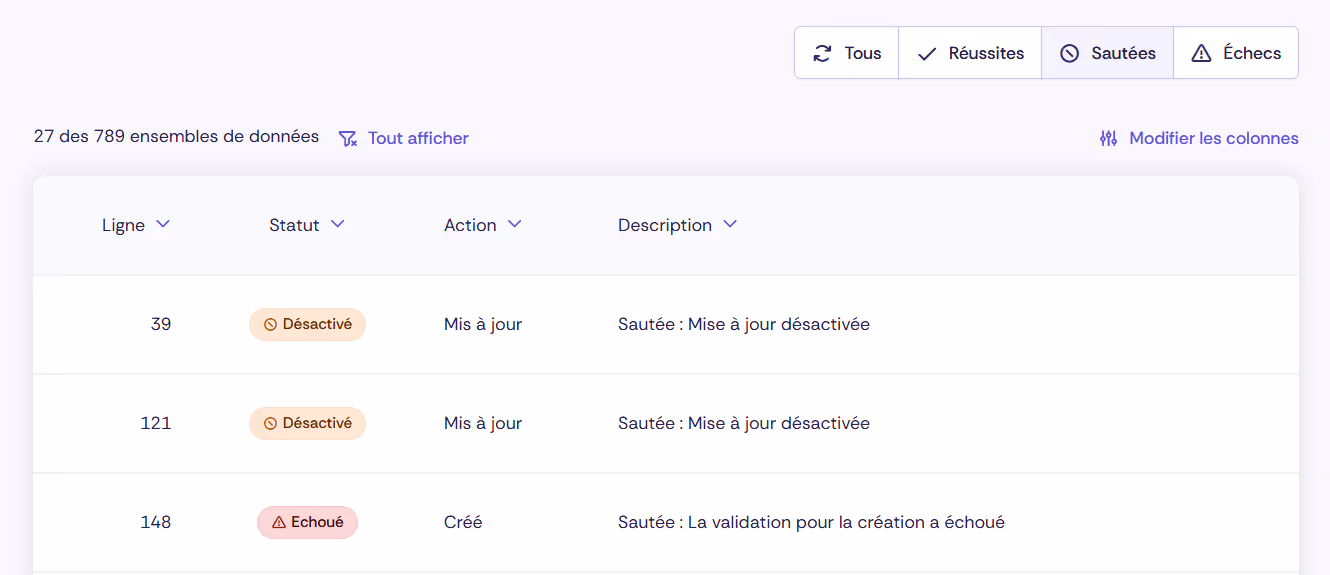Click the Tout afficher link

point(418,138)
